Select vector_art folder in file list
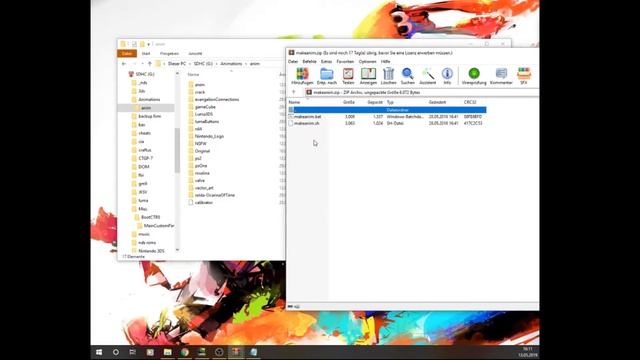This screenshot has width=640, height=360. tap(201, 188)
